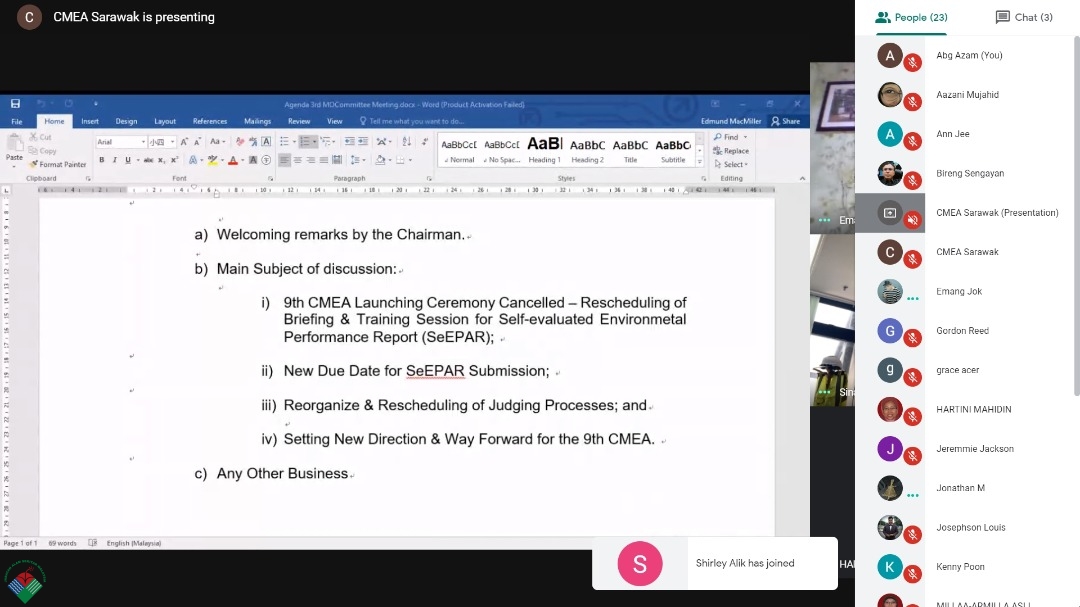
Task: Open the File menu tab
Action: tap(17, 121)
